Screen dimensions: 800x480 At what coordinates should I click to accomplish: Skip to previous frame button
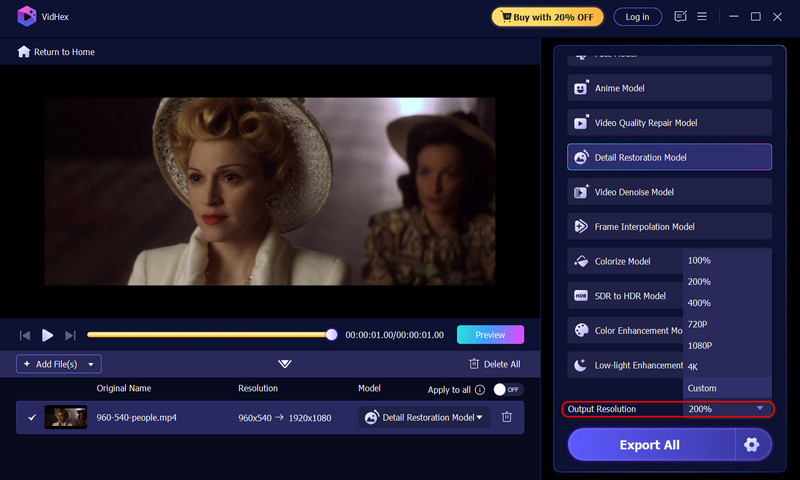click(24, 335)
